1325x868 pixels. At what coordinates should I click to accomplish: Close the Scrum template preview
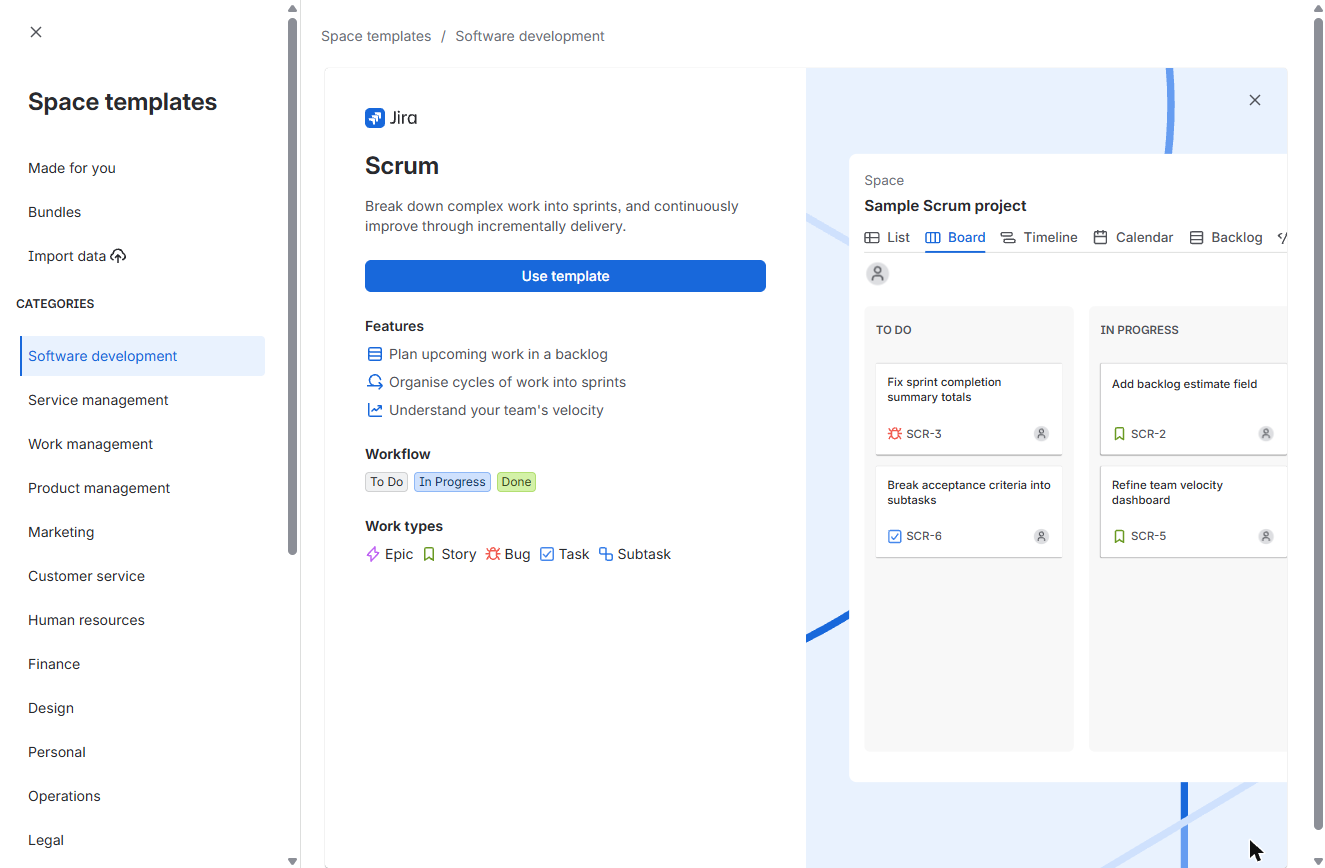click(1255, 100)
